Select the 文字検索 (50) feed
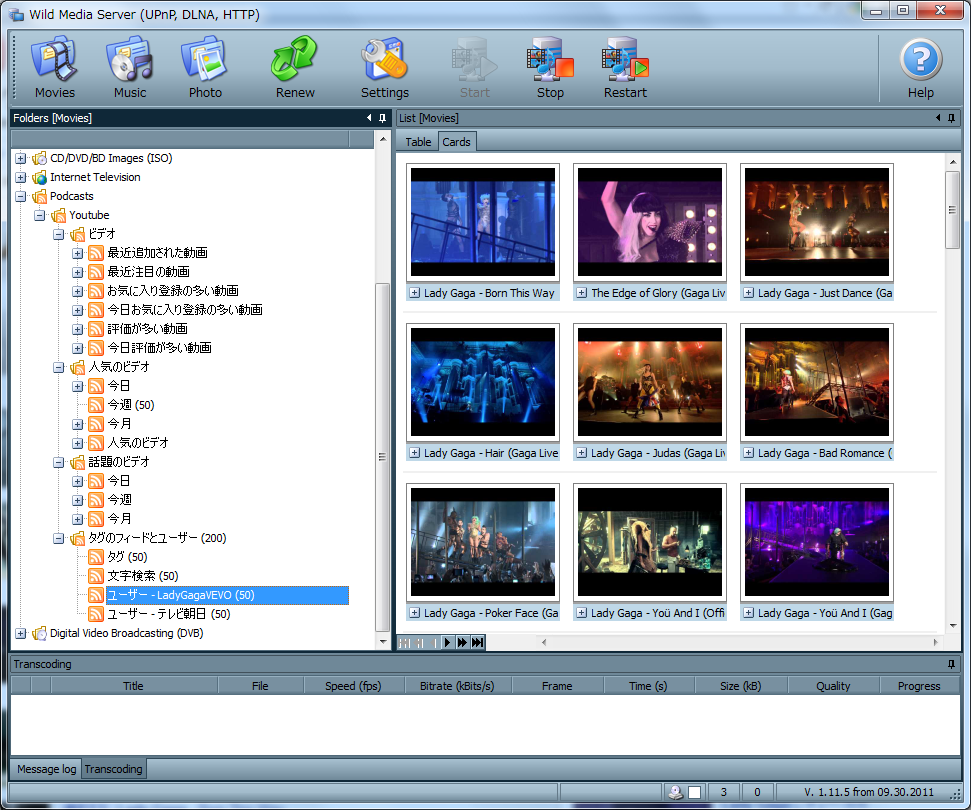 (142, 576)
